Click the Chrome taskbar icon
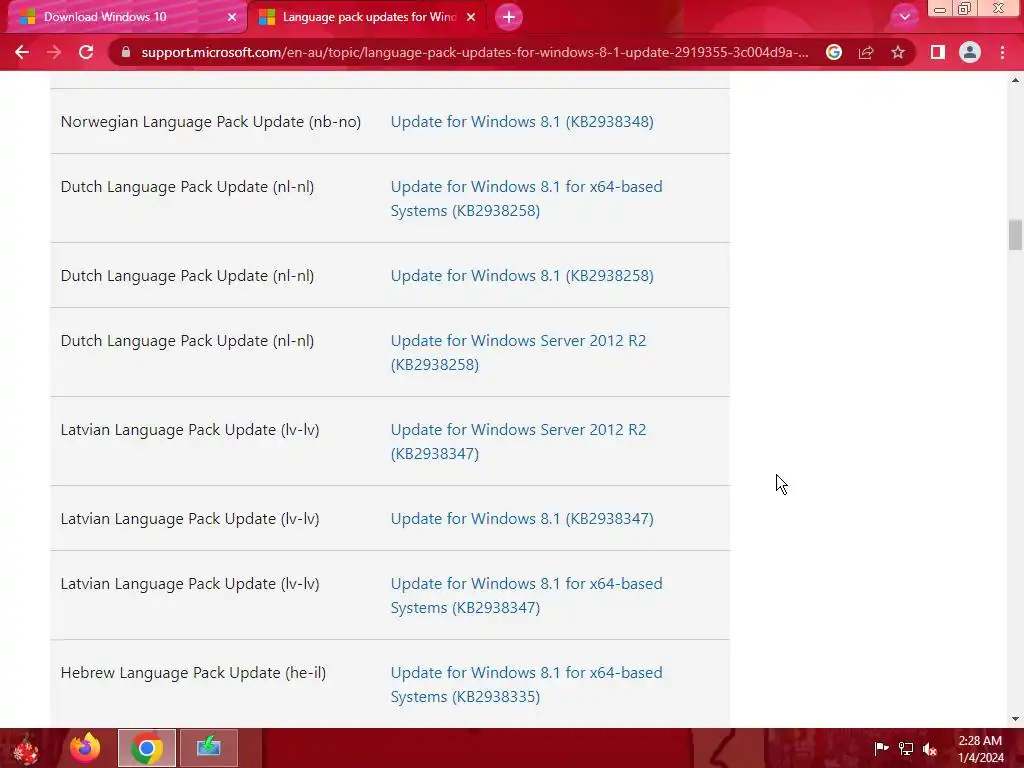 point(147,748)
